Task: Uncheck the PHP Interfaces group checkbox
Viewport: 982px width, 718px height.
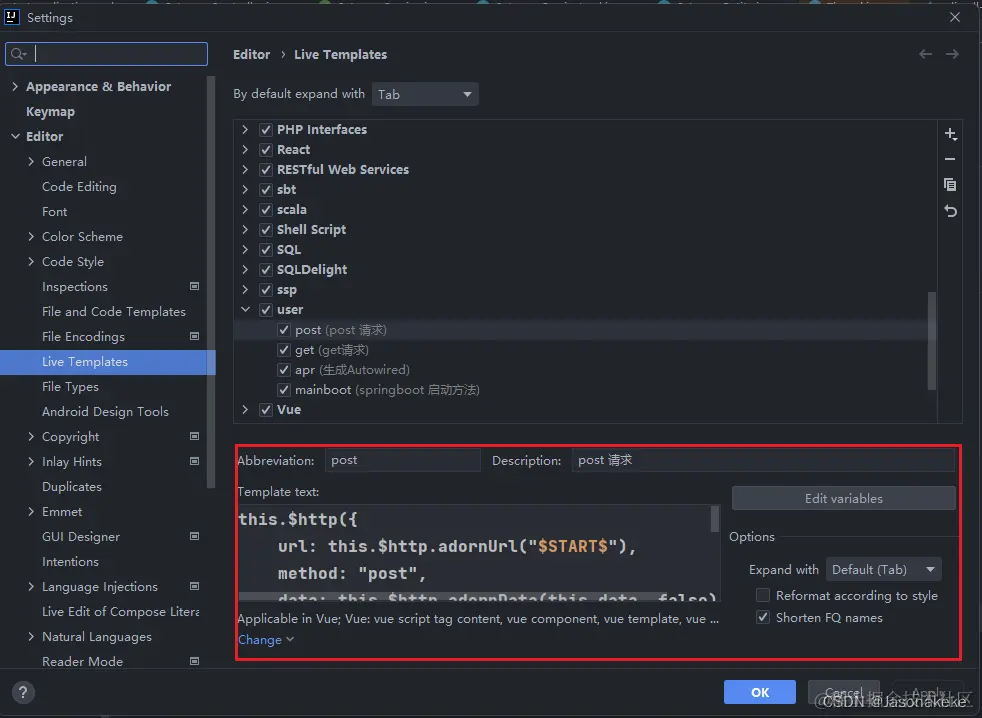Action: coord(266,130)
